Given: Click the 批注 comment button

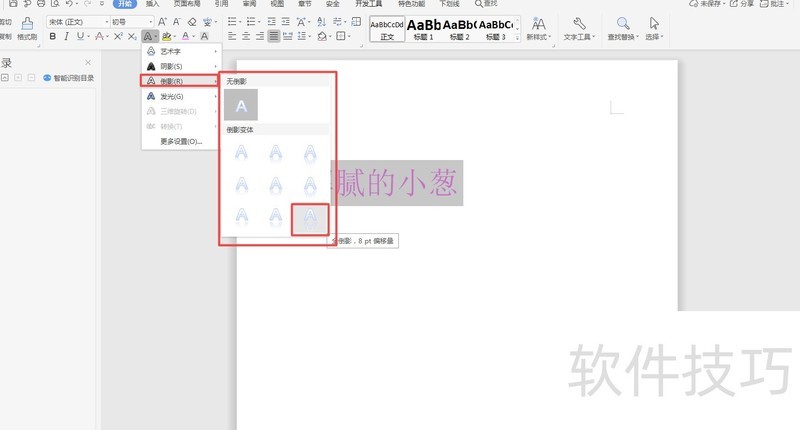Looking at the screenshot, I should coord(772,4).
